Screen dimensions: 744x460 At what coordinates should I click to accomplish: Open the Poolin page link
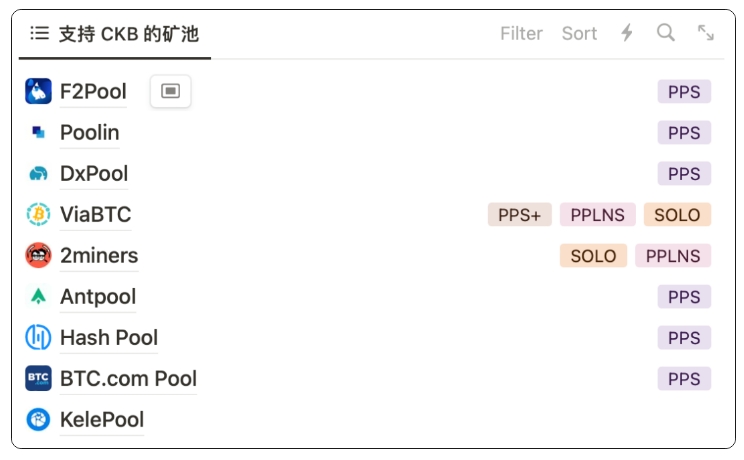(x=90, y=132)
